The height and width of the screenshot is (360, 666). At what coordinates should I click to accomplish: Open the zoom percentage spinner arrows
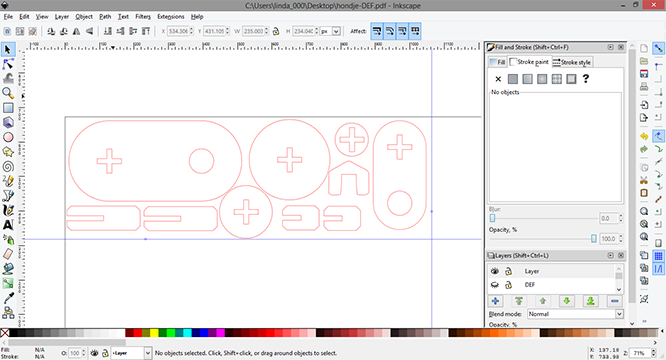[654, 353]
